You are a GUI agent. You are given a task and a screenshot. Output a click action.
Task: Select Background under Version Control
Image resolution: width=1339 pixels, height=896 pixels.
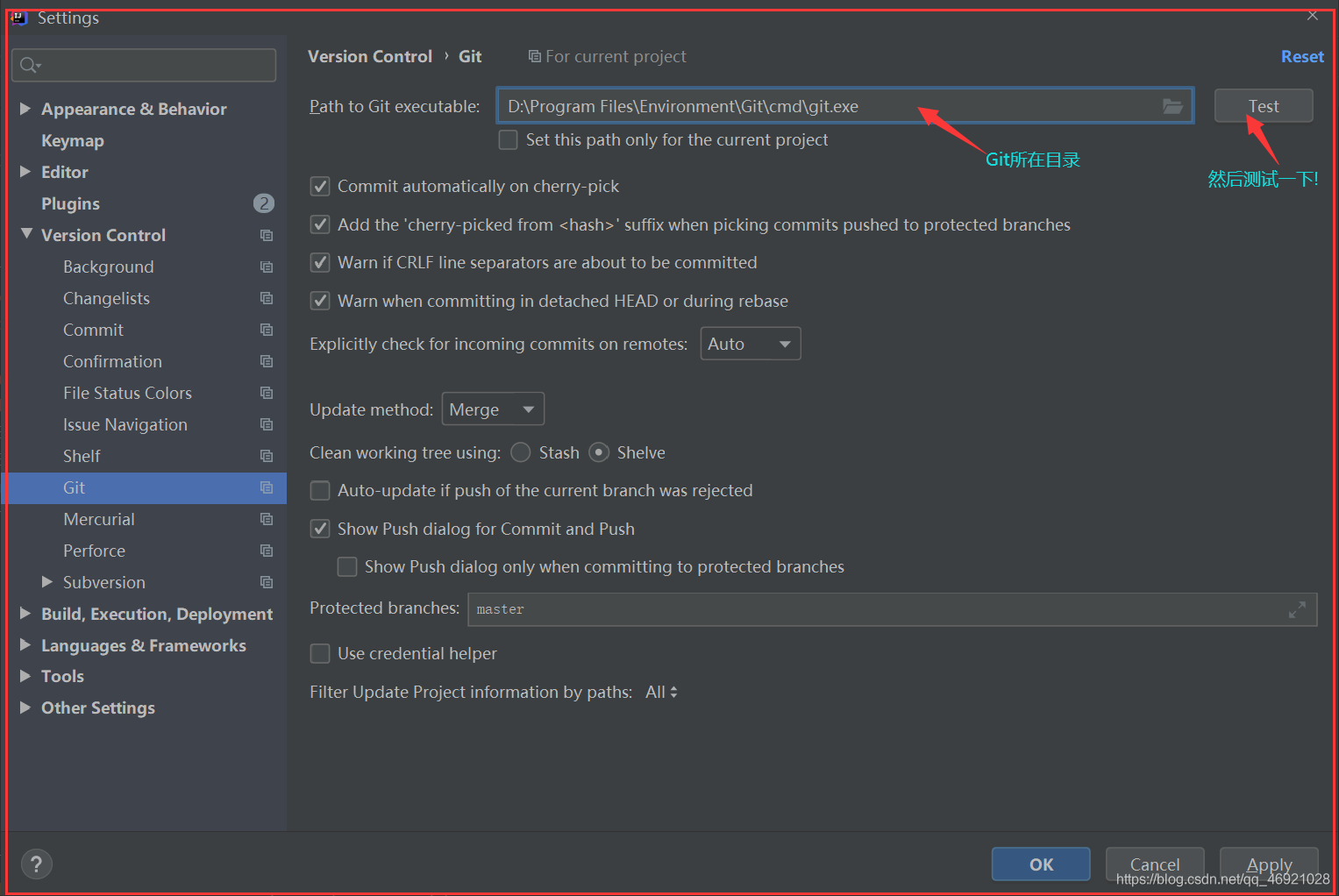[x=109, y=267]
